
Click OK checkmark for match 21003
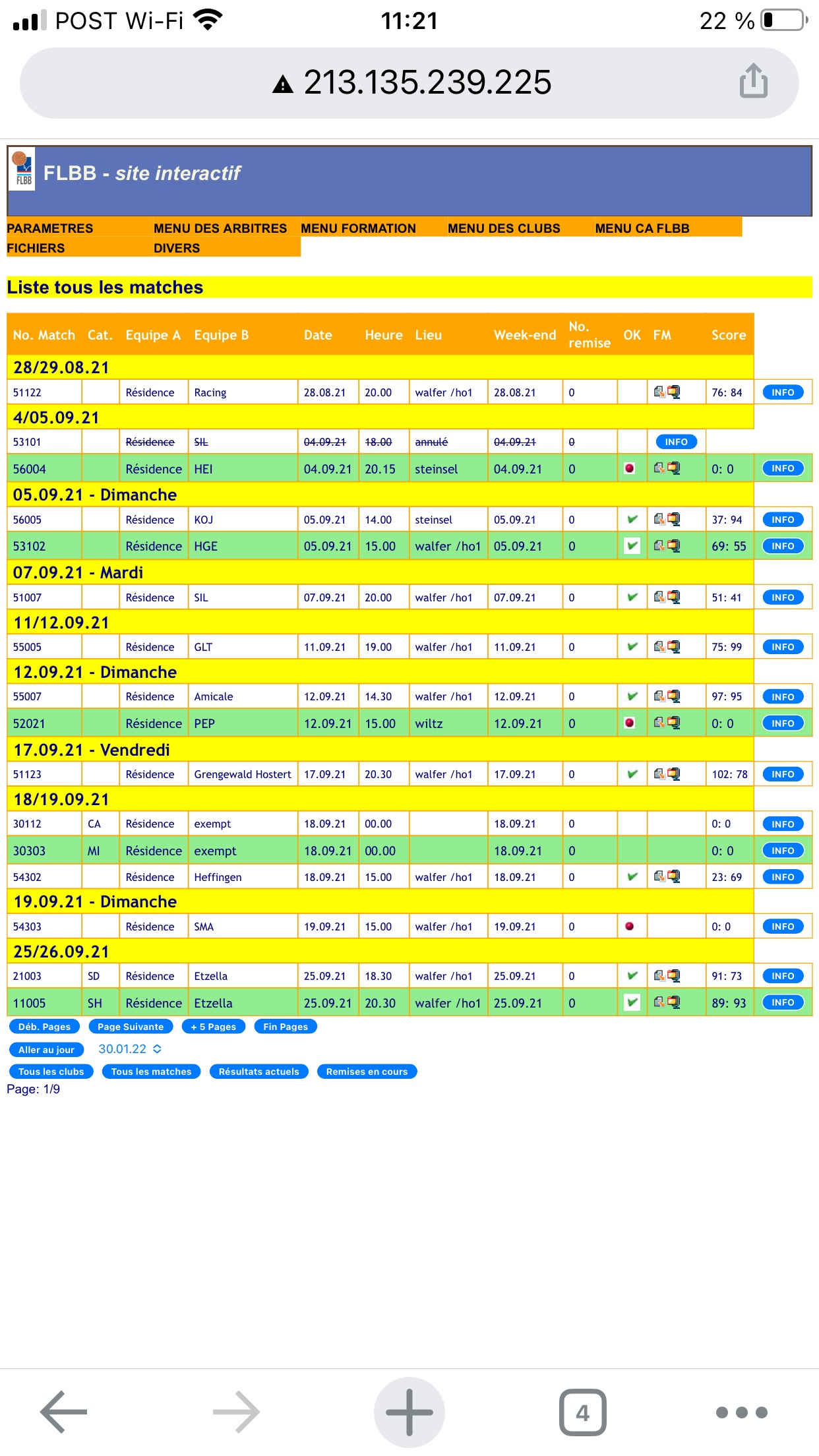pyautogui.click(x=632, y=975)
